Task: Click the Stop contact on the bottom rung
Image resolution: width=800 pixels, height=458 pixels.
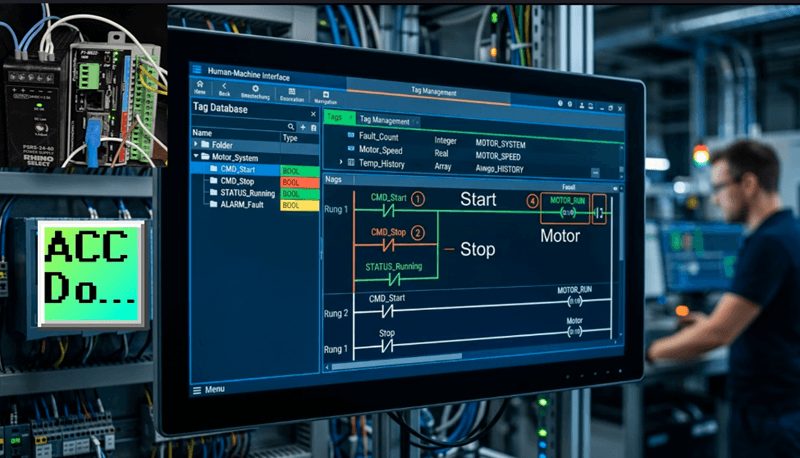Action: coord(387,346)
